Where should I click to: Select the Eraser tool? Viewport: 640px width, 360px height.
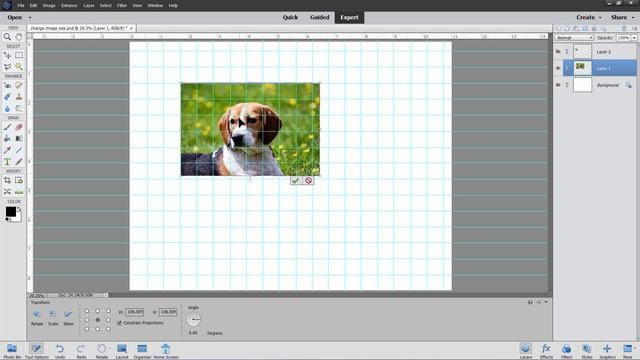coord(19,127)
